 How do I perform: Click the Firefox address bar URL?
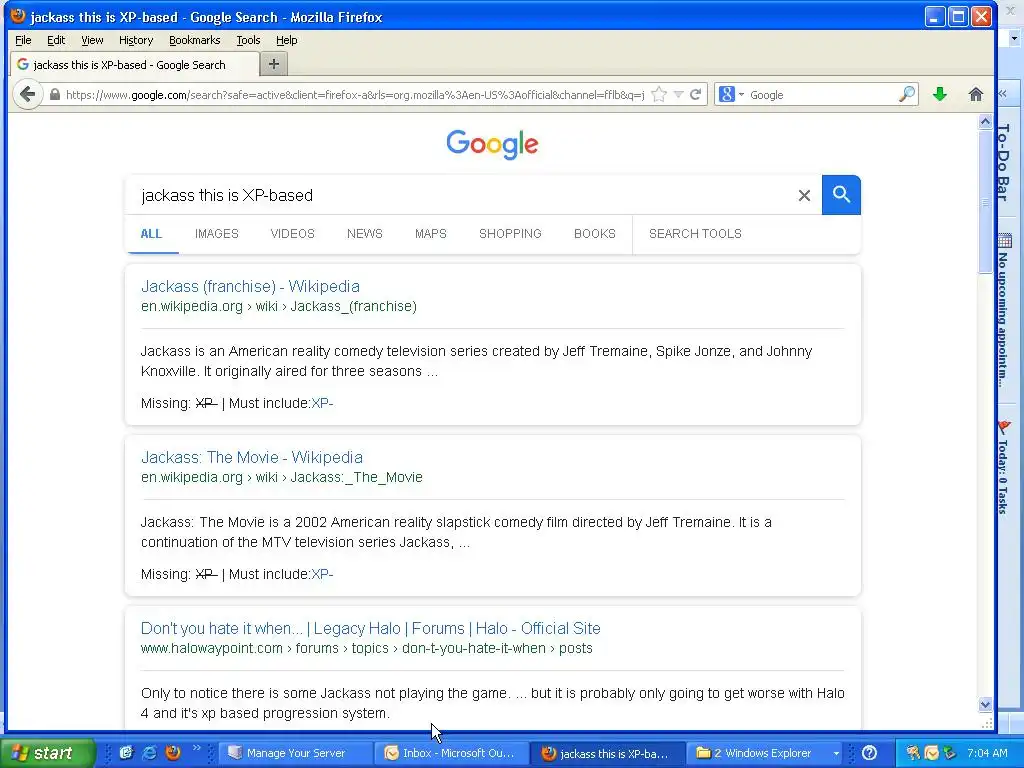point(355,95)
